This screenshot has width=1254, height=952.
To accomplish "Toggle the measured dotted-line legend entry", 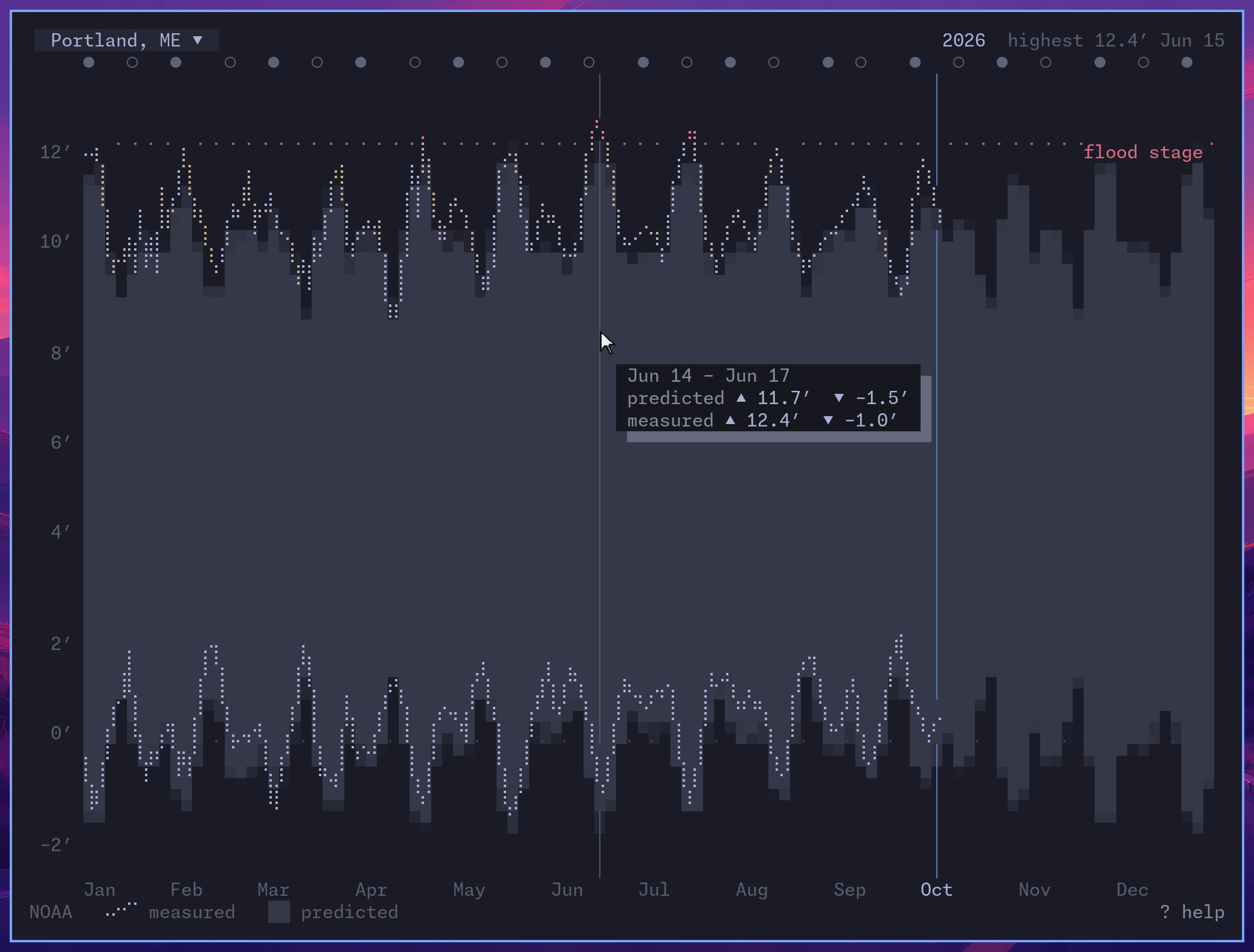I will coord(170,912).
